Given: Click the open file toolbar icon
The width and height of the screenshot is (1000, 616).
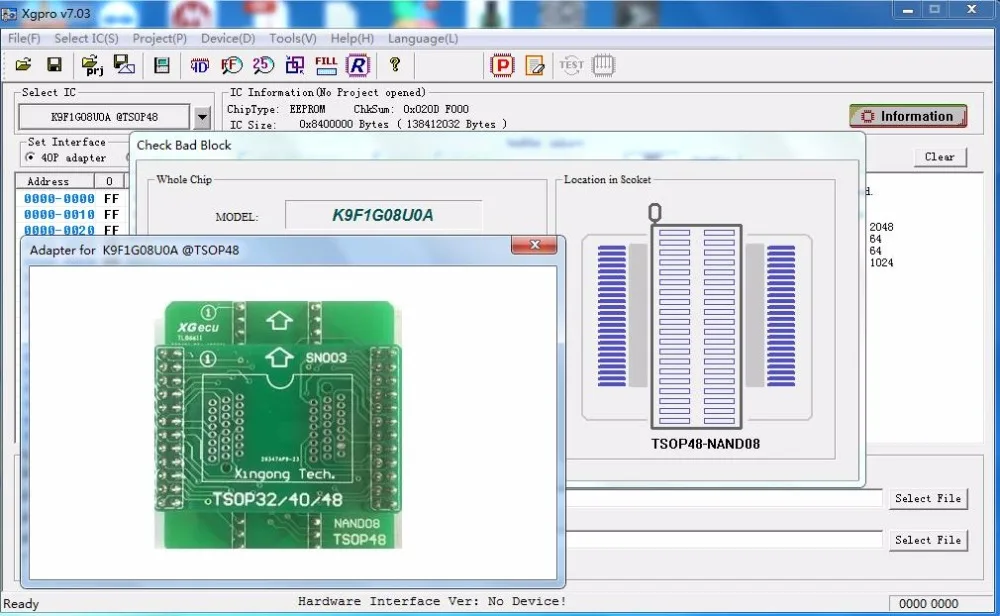Looking at the screenshot, I should point(24,64).
